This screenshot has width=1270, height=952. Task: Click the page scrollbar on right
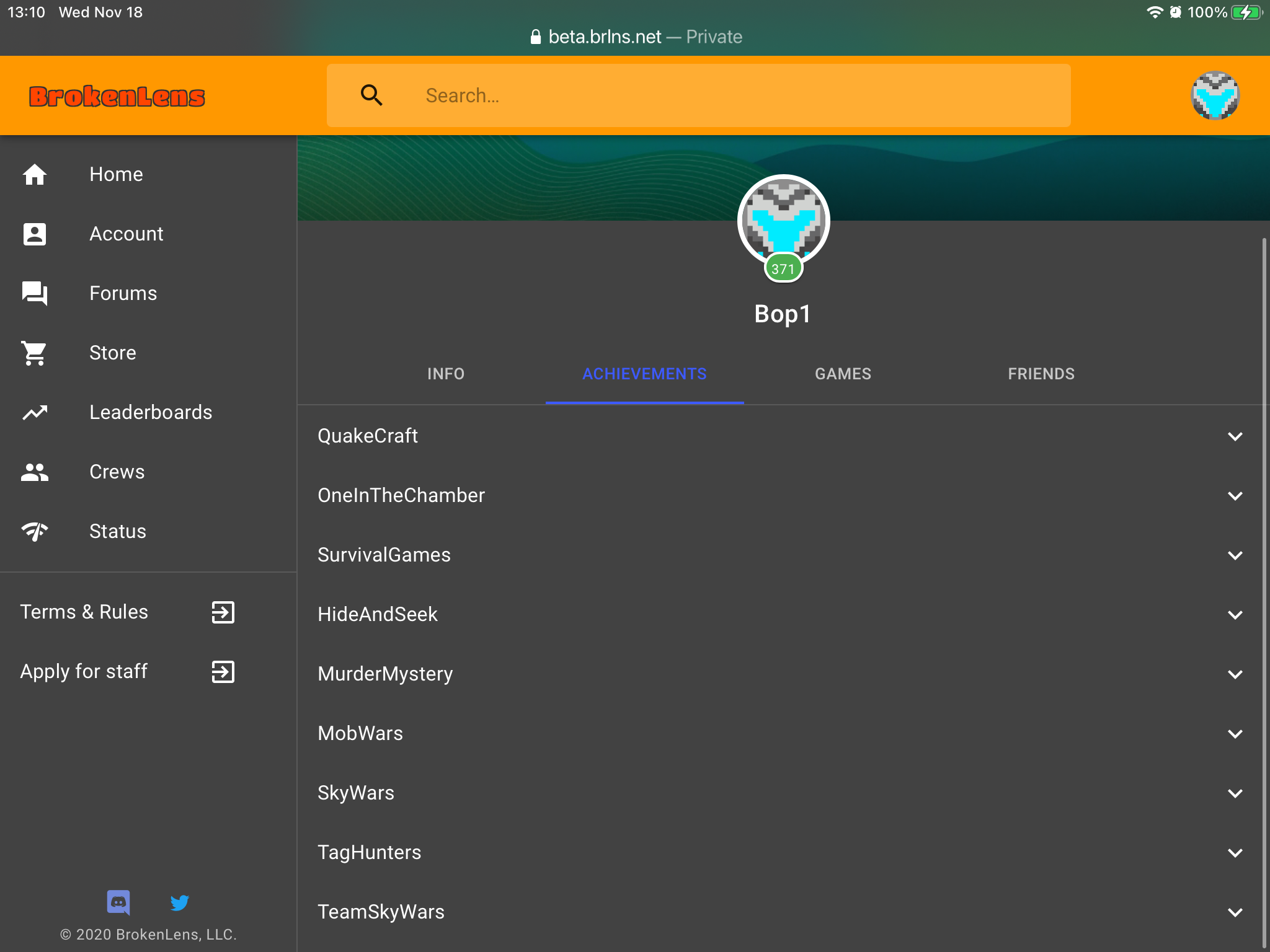pos(1264,593)
